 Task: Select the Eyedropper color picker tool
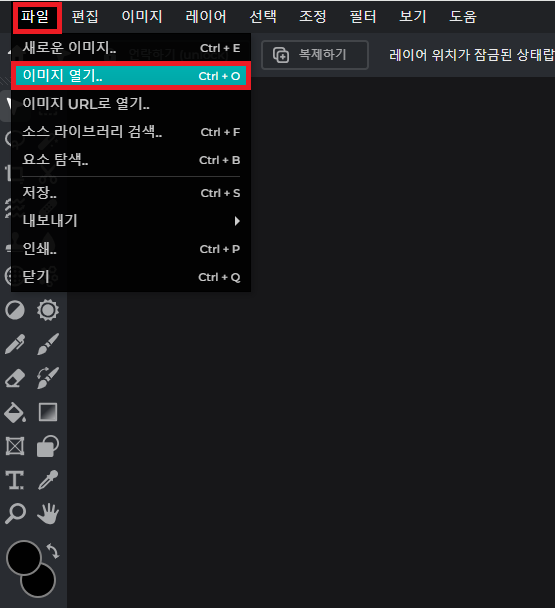[48, 480]
